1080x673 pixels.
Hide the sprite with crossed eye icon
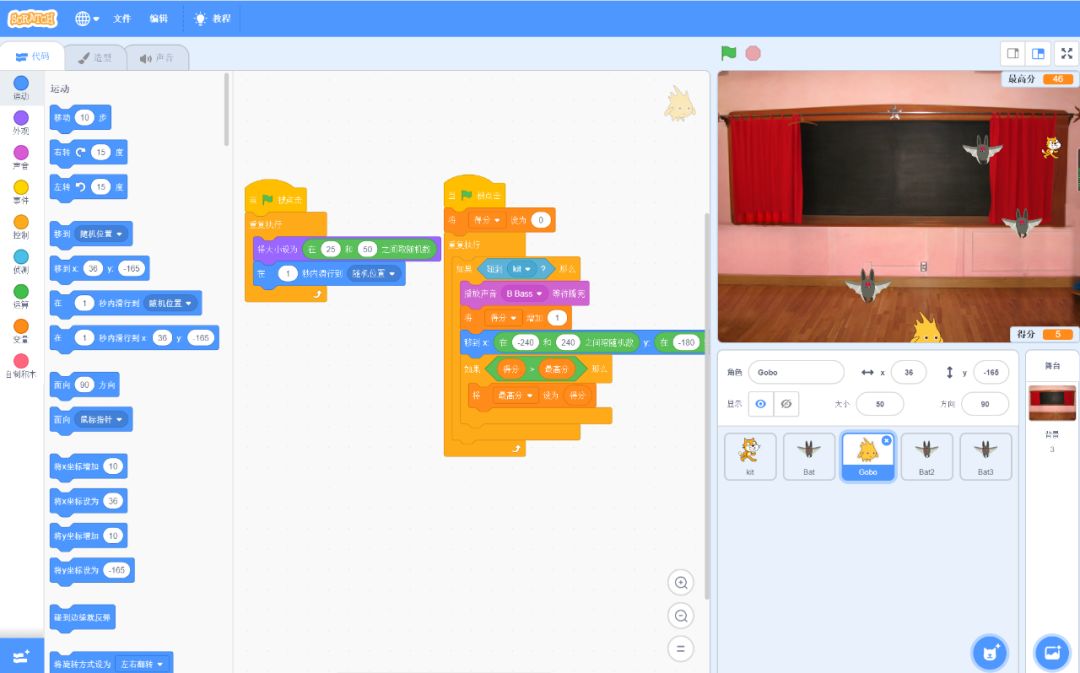click(786, 404)
